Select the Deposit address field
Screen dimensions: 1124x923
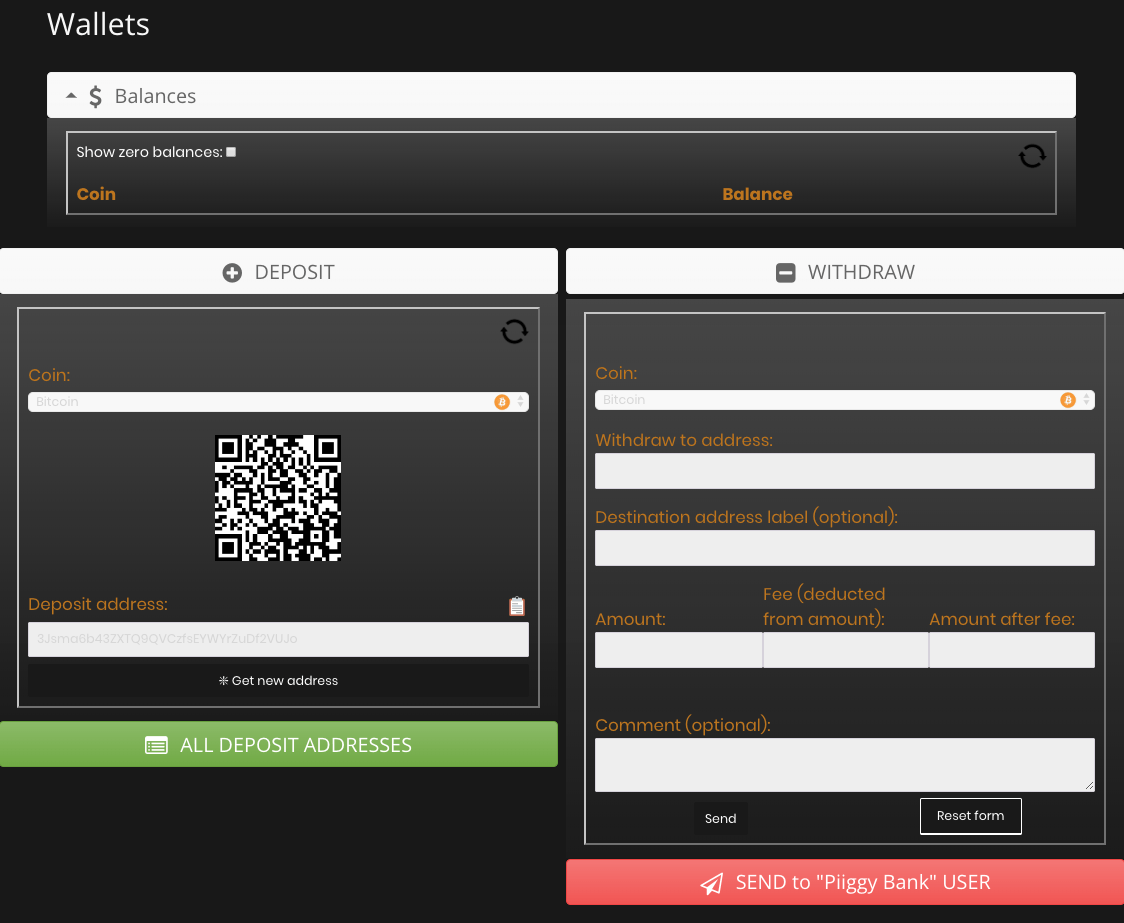278,639
